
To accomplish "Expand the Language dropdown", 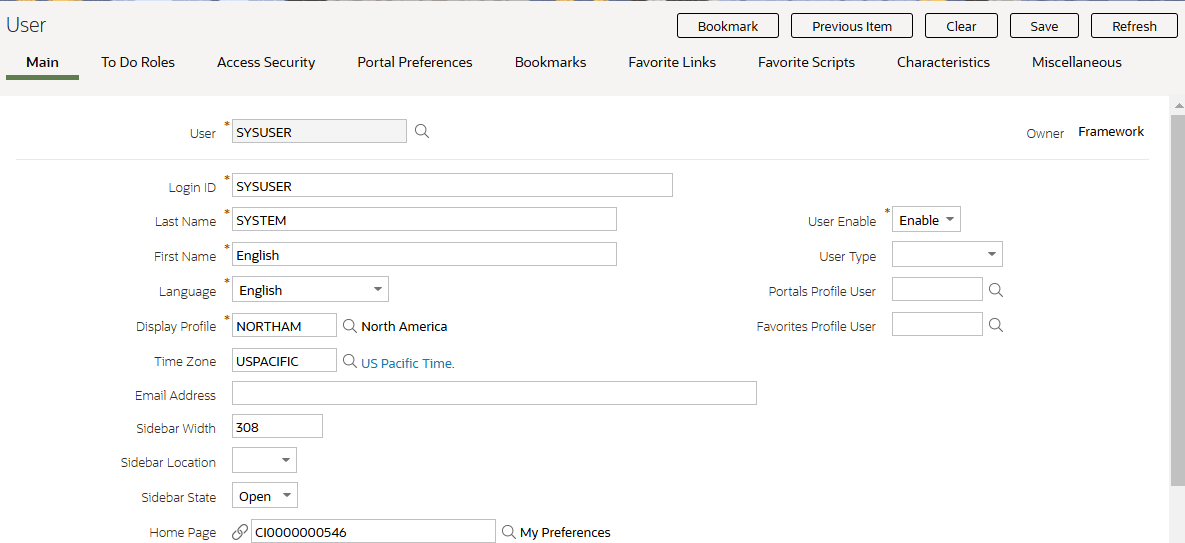I will (x=310, y=289).
